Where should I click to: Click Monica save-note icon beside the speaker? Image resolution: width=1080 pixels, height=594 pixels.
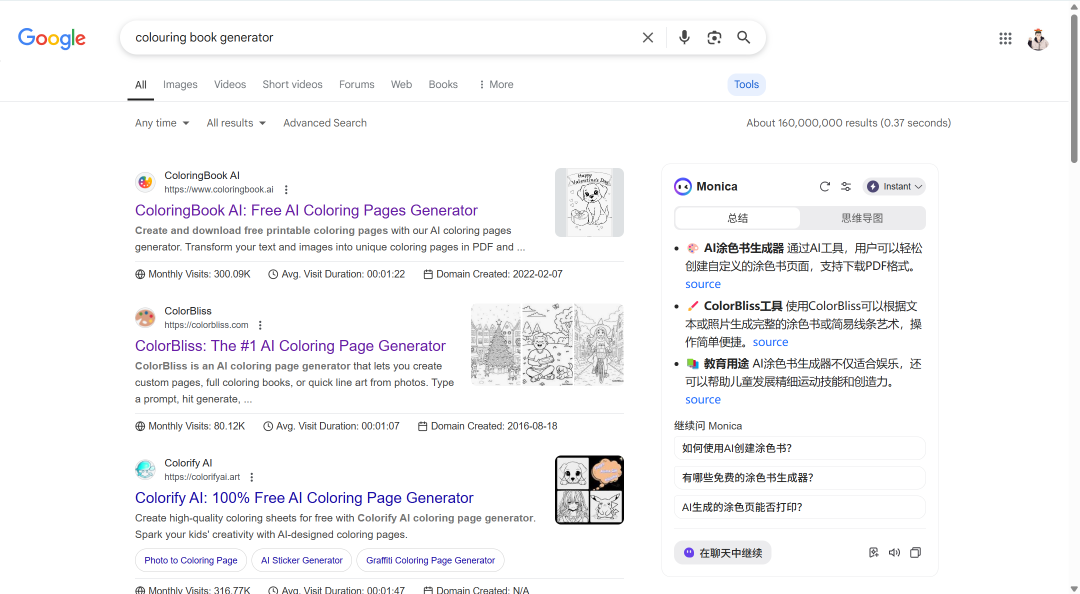873,553
